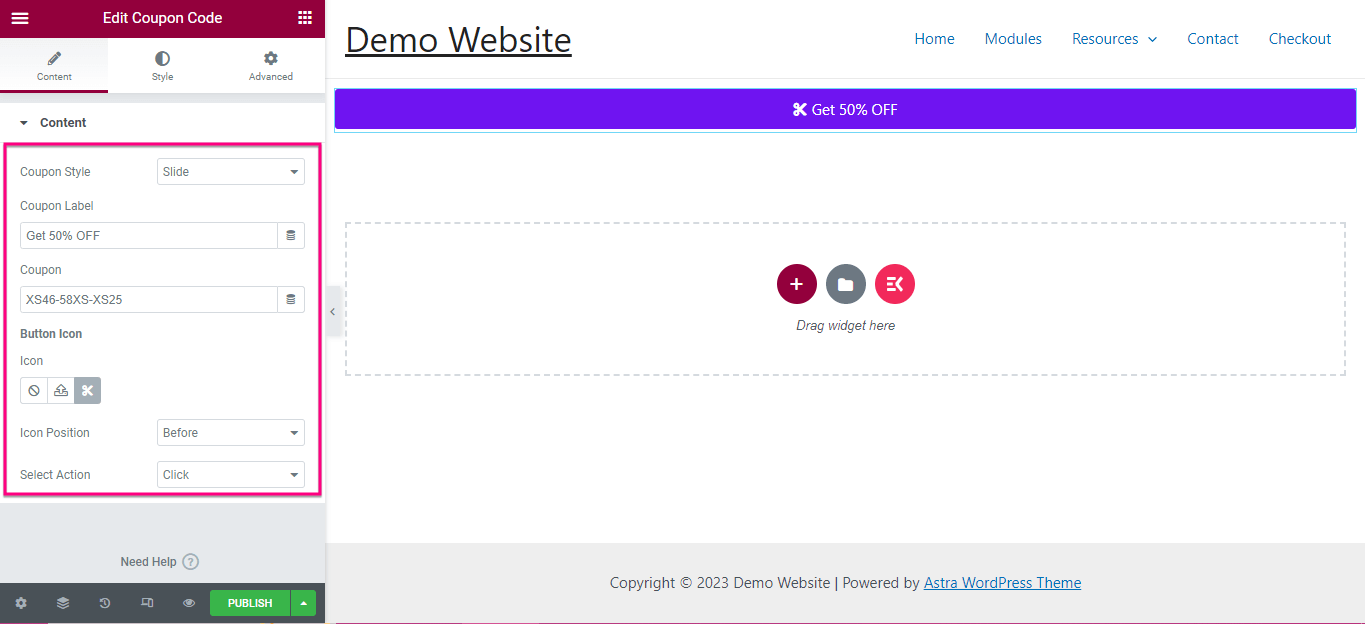
Task: Open the Elementor hamburger menu
Action: pos(20,18)
